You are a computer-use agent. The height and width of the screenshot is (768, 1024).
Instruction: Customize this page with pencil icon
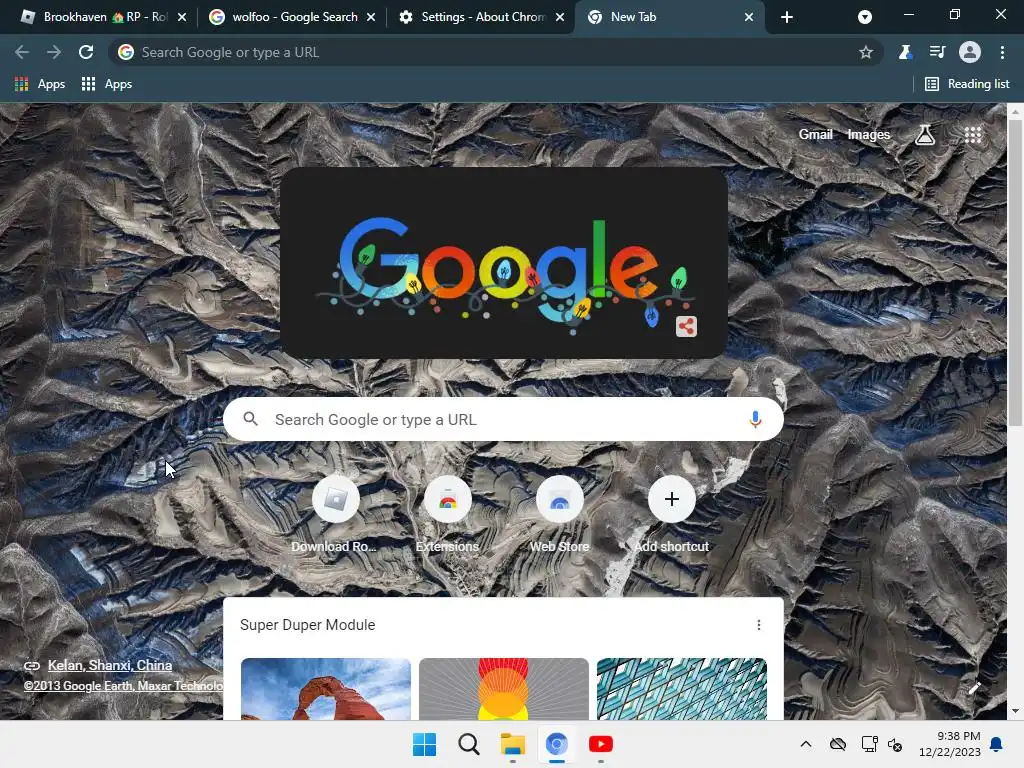point(974,688)
